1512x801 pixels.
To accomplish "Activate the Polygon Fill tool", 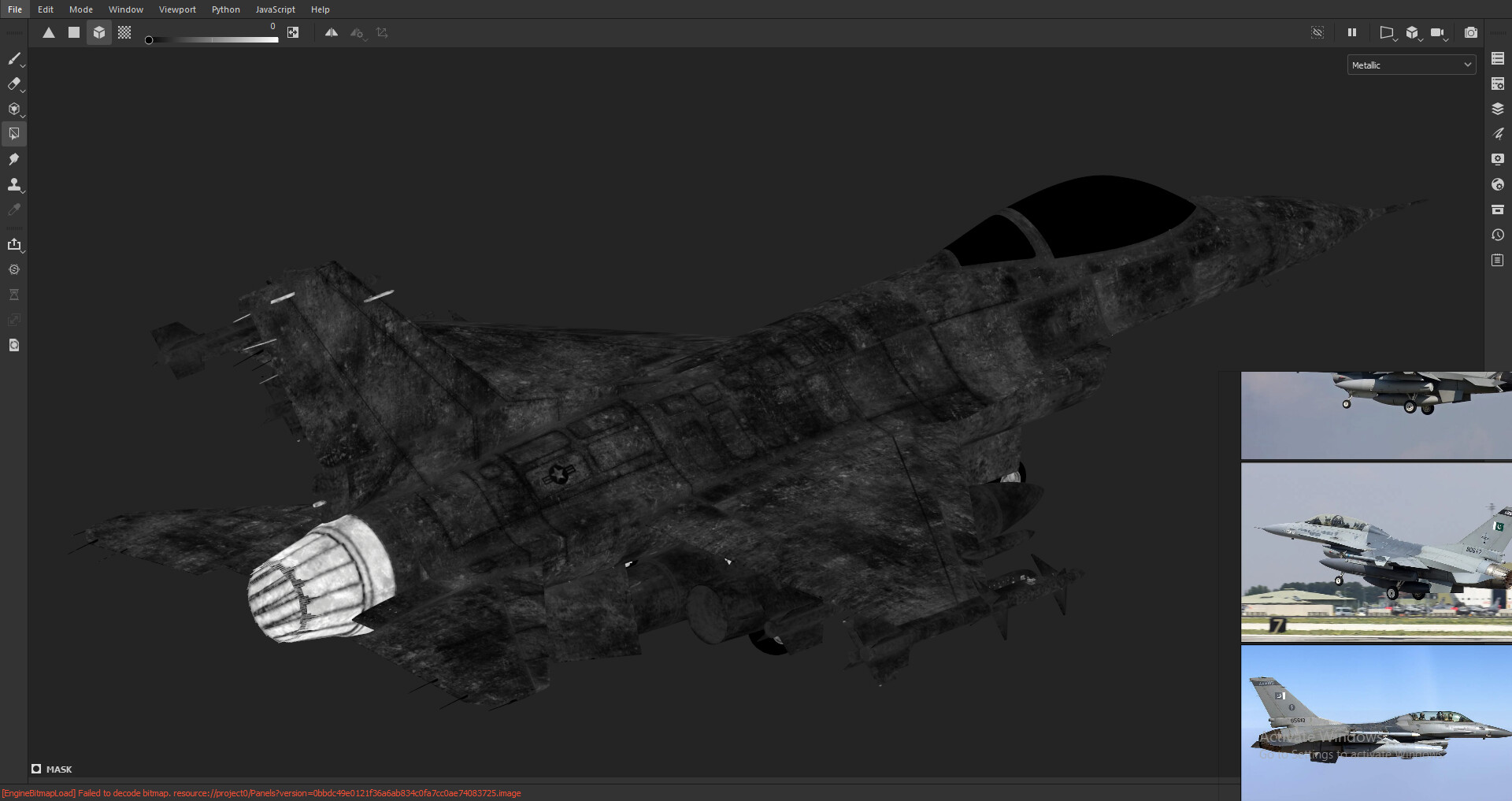I will (x=14, y=133).
